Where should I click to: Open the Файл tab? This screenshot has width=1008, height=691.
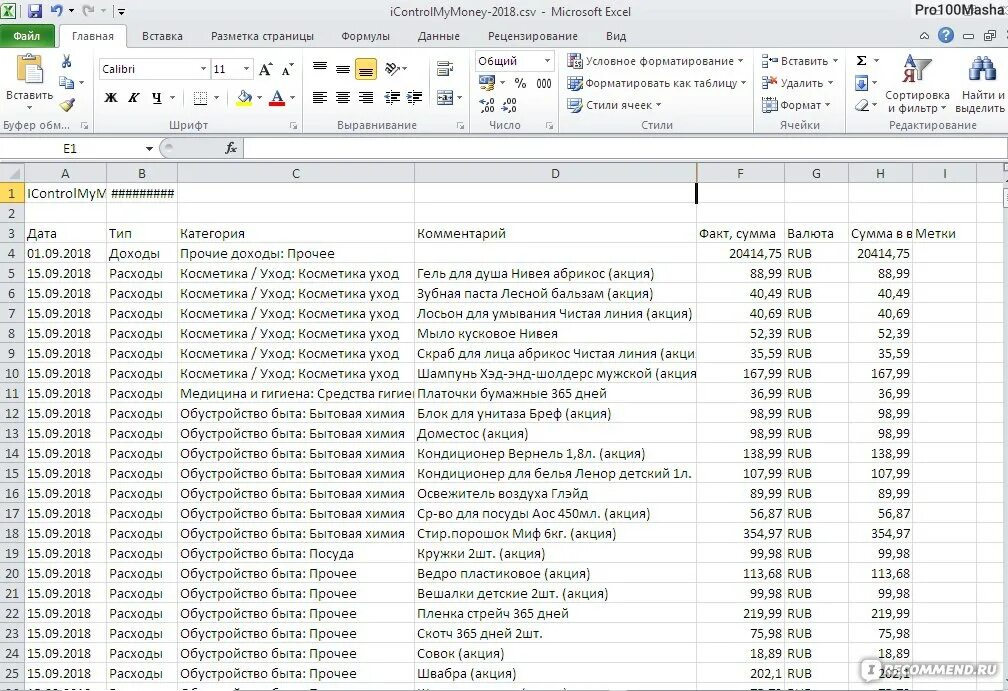click(27, 36)
